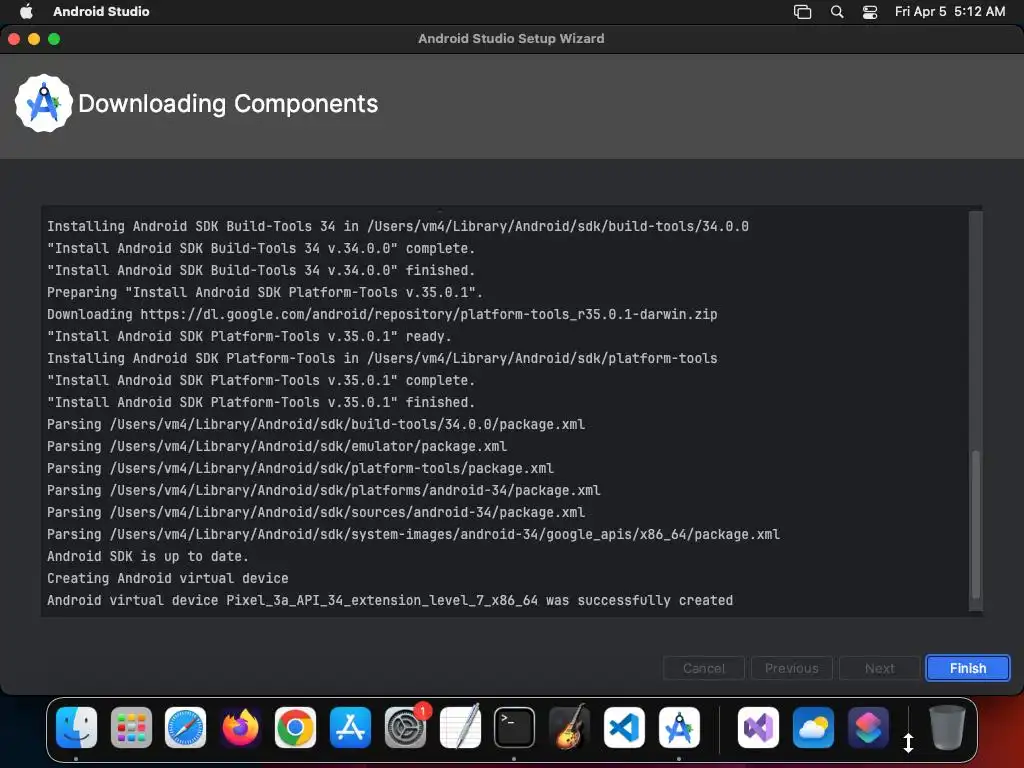Open Shortcuts app from the Dock

click(868, 727)
